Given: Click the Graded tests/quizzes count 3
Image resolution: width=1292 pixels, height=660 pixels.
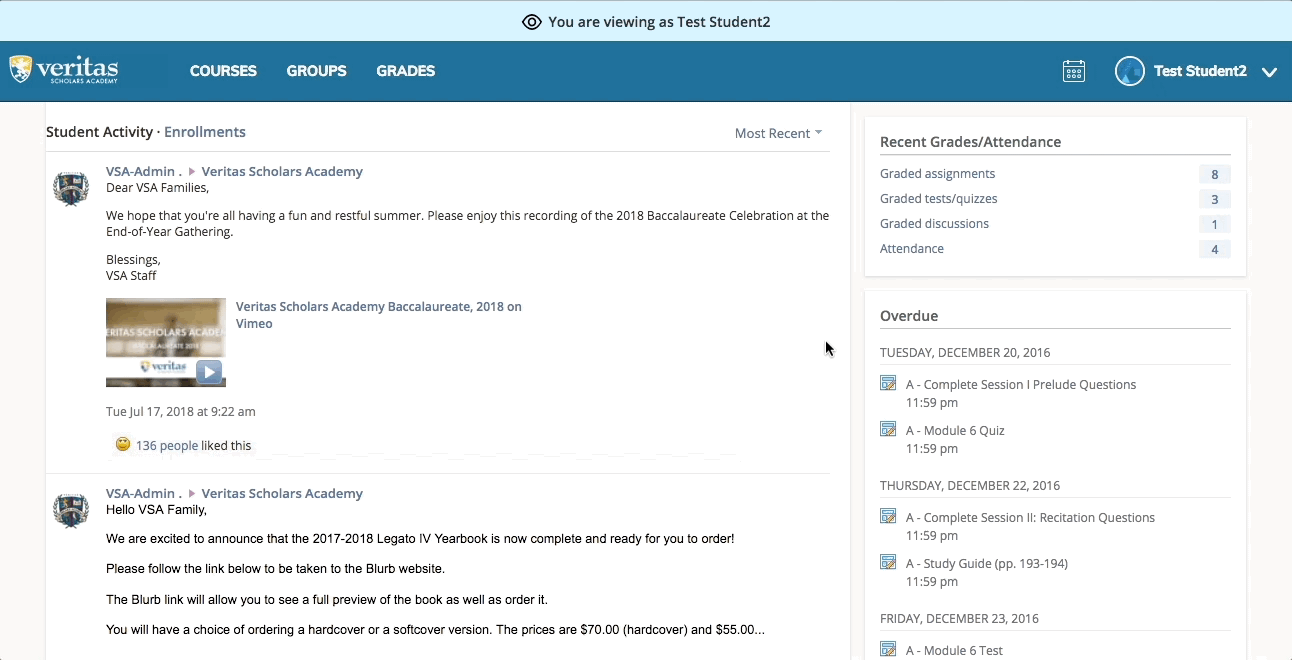Looking at the screenshot, I should (x=1215, y=199).
